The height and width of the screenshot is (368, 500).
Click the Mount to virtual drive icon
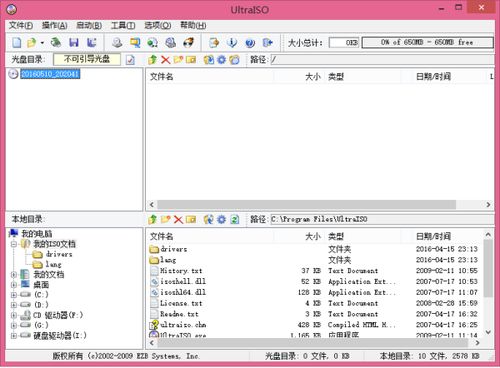[171, 42]
